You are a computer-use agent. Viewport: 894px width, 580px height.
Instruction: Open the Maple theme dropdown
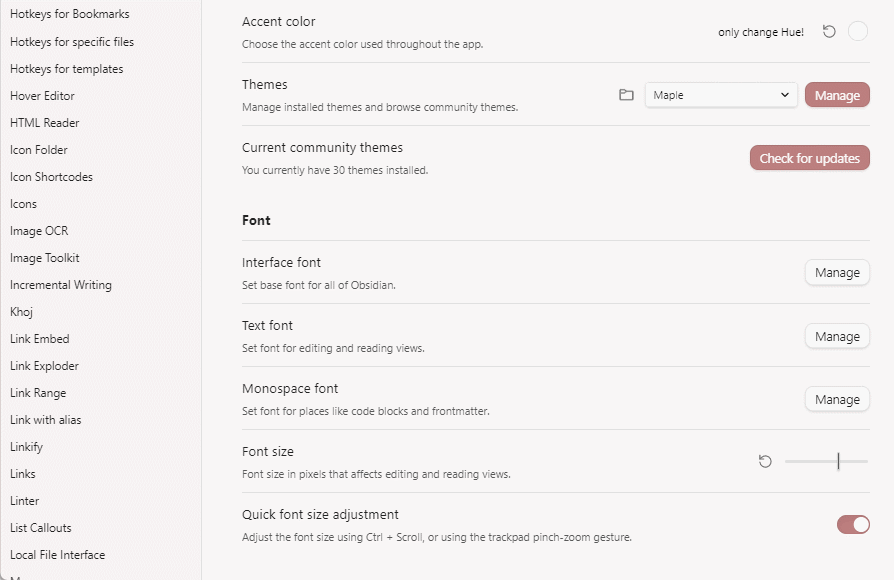pos(720,94)
